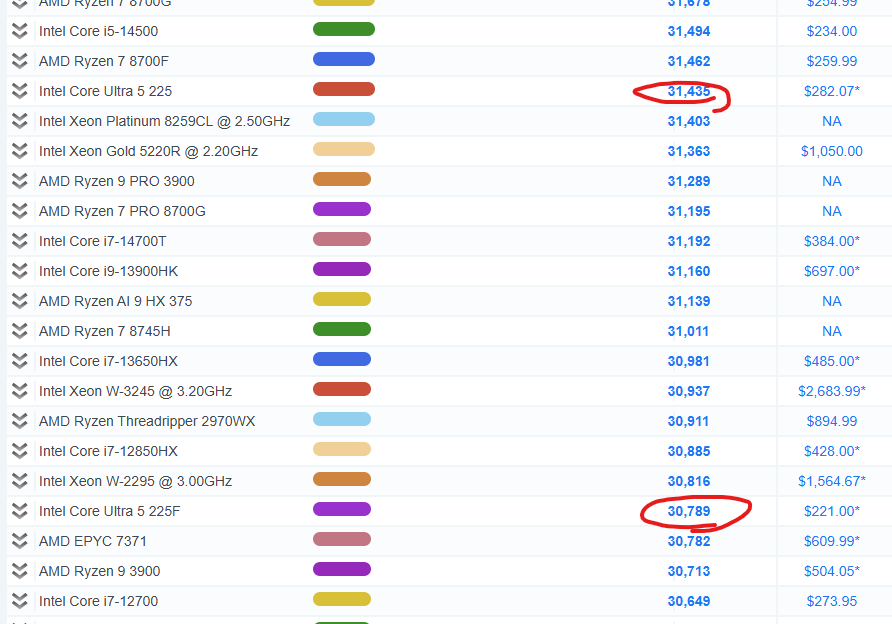Expand the Threadripper 2970WX row chevron
Viewport: 892px width, 624px height.
(x=19, y=421)
